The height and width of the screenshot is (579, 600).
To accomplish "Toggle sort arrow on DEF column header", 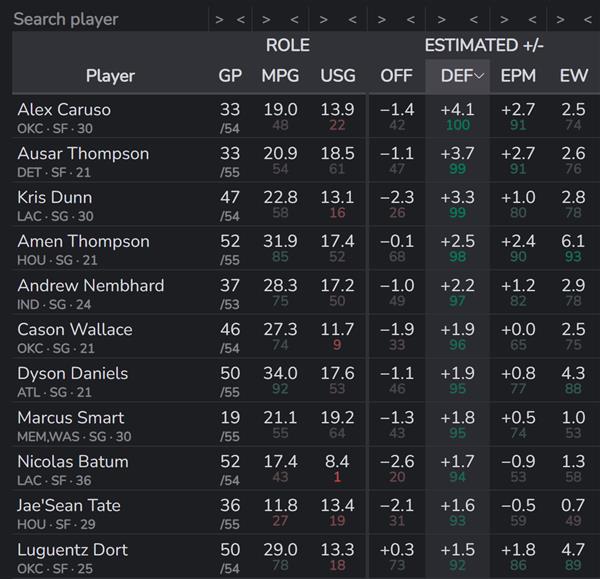I will tap(480, 76).
